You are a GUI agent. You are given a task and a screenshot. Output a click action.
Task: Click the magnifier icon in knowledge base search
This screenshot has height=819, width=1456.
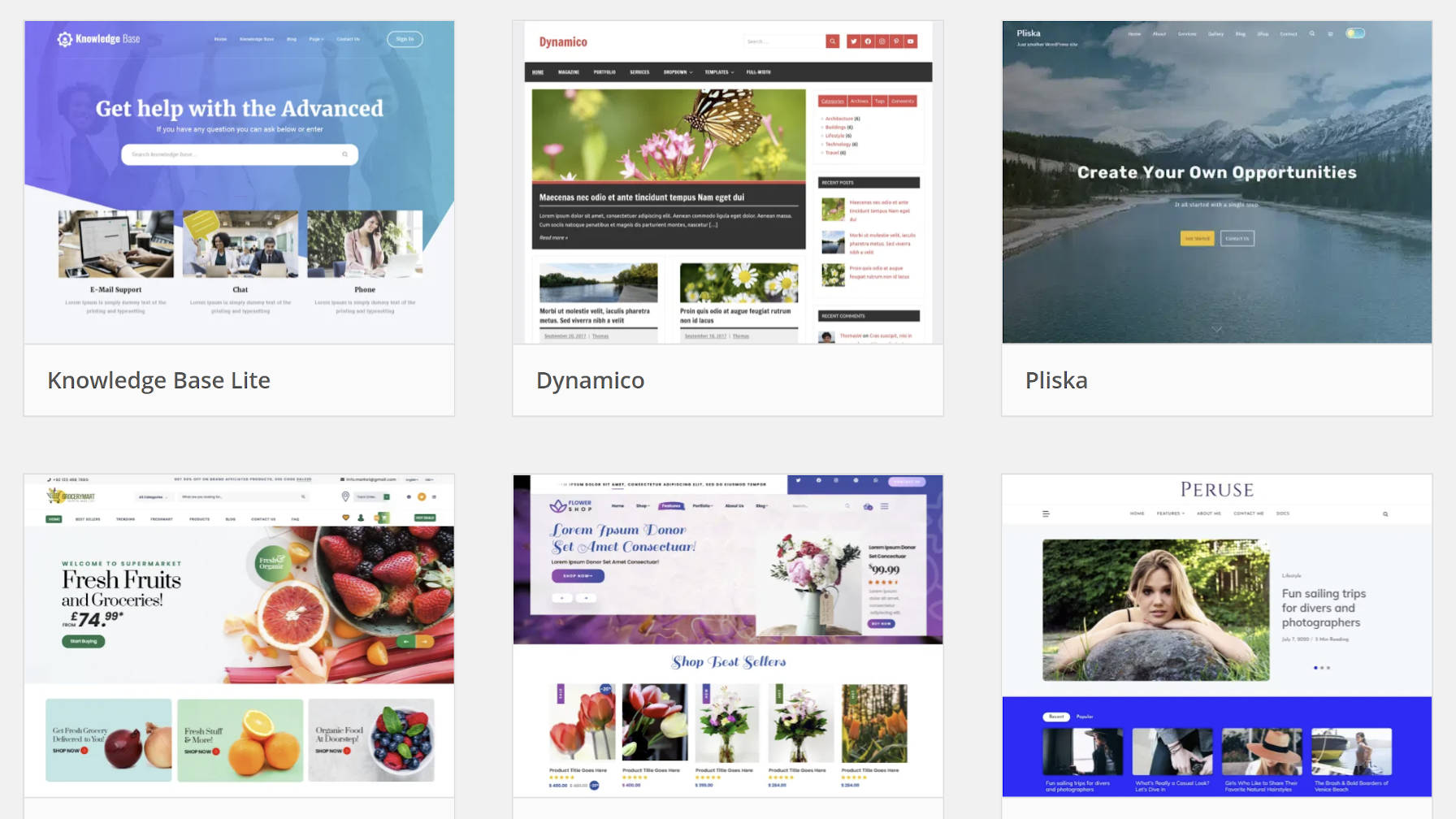[344, 154]
